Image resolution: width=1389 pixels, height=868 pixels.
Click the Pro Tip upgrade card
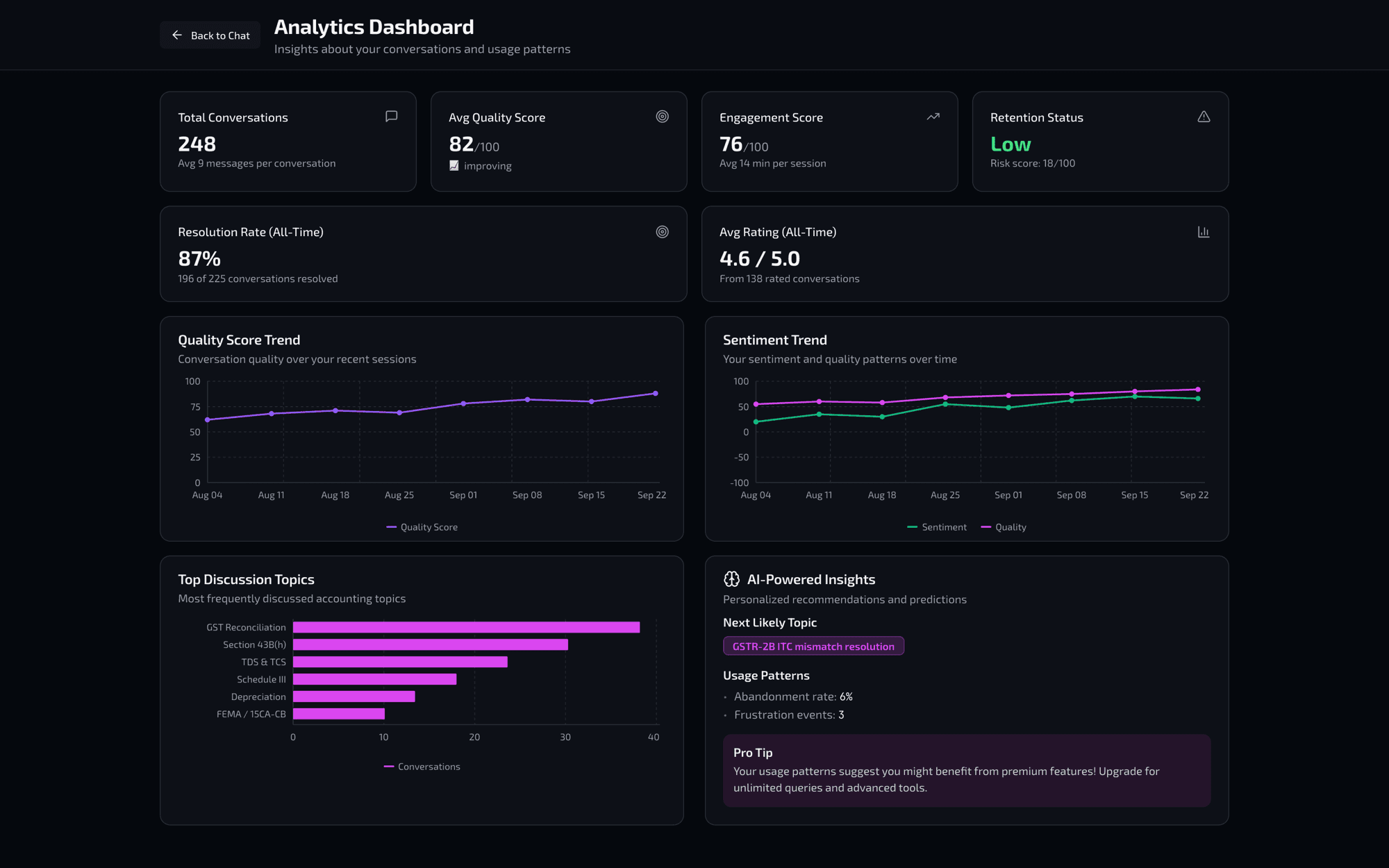(967, 770)
